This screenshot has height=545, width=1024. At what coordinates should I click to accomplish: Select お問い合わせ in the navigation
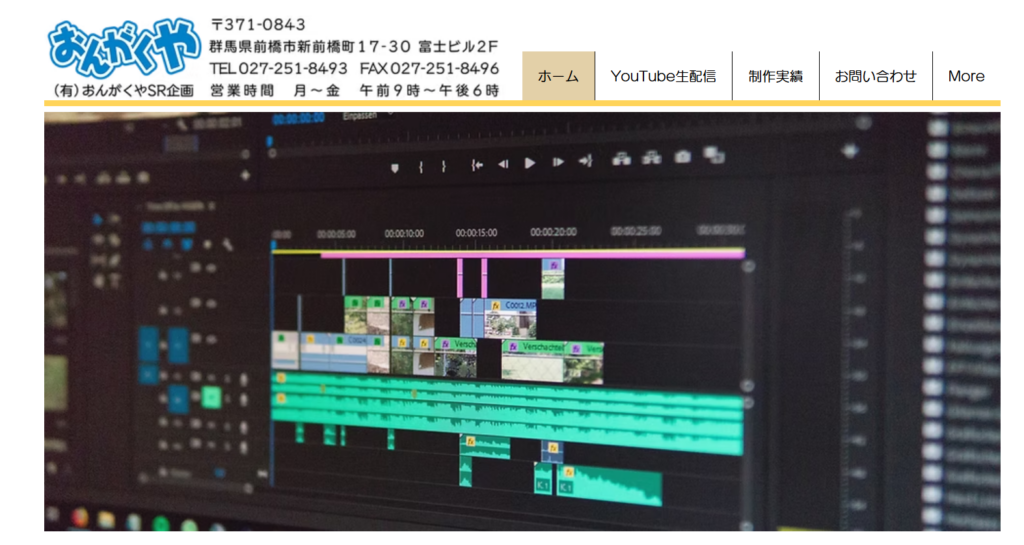(x=875, y=76)
